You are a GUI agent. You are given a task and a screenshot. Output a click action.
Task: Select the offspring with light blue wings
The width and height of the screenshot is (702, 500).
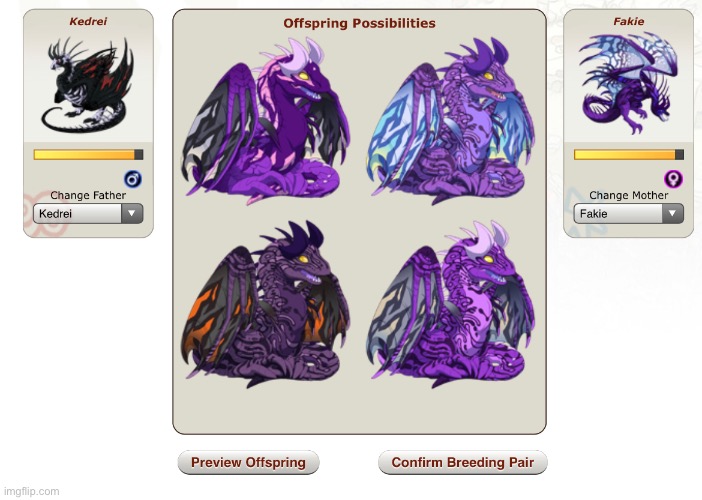click(450, 121)
